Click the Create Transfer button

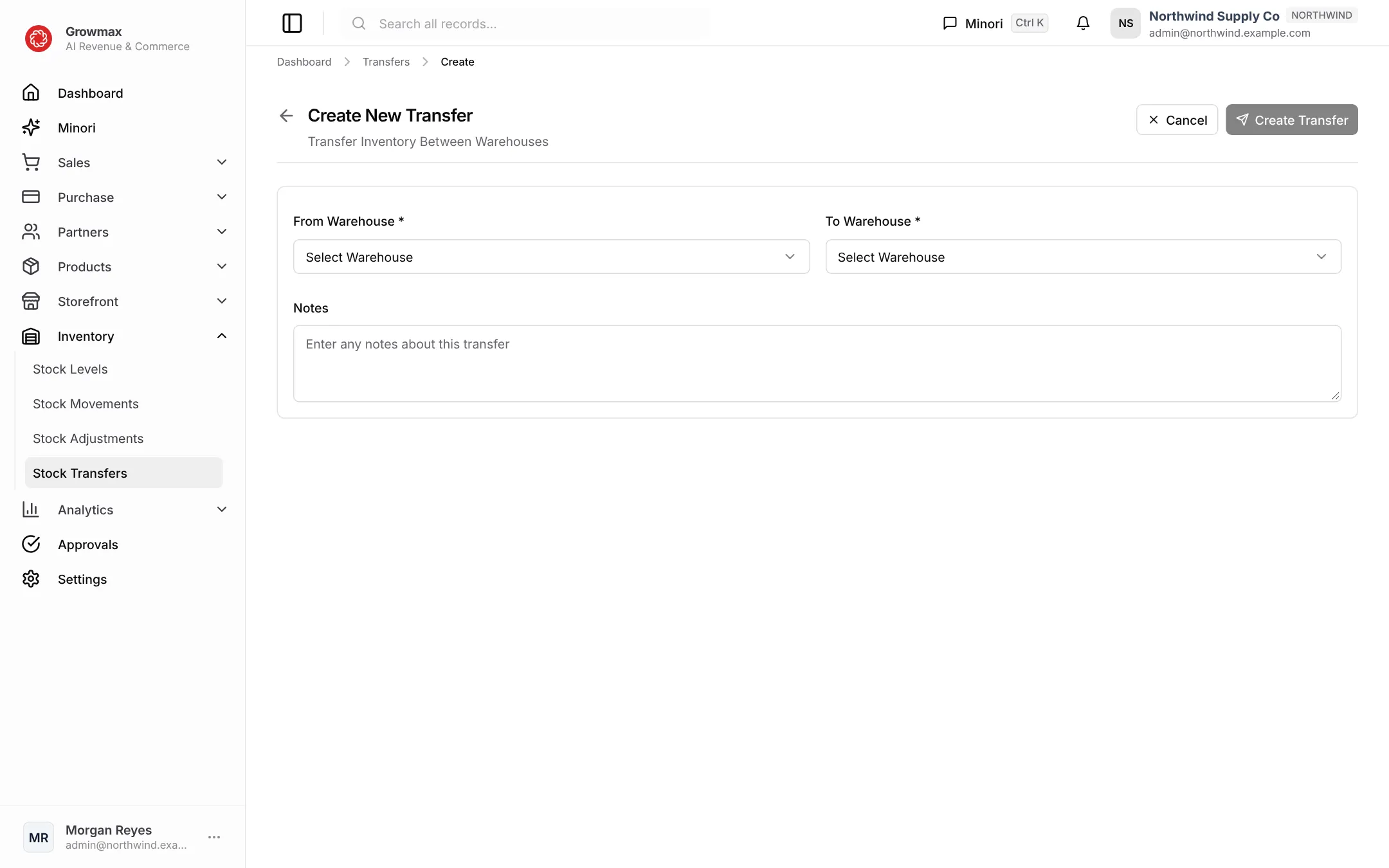(1291, 120)
